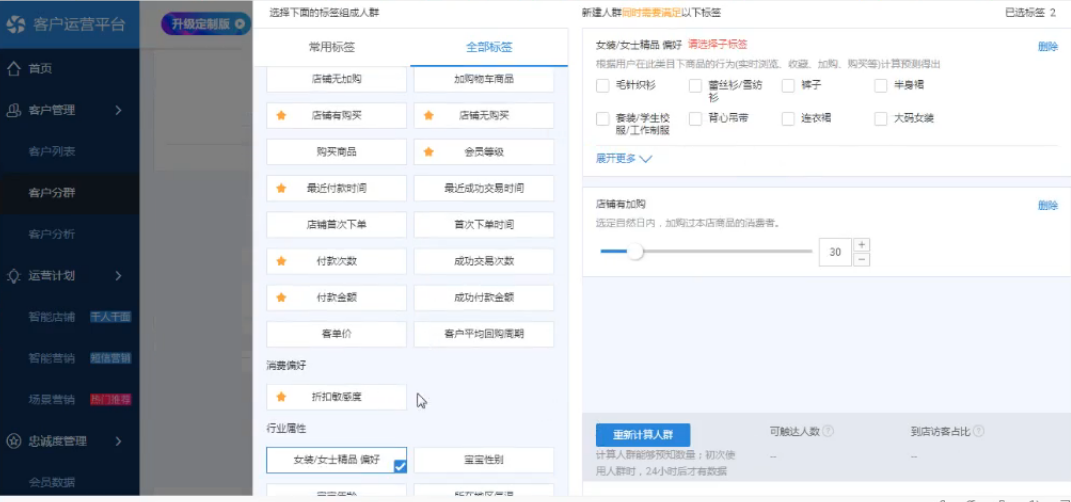
Task: Click the help icon beside 可触达人数
Action: click(x=828, y=432)
